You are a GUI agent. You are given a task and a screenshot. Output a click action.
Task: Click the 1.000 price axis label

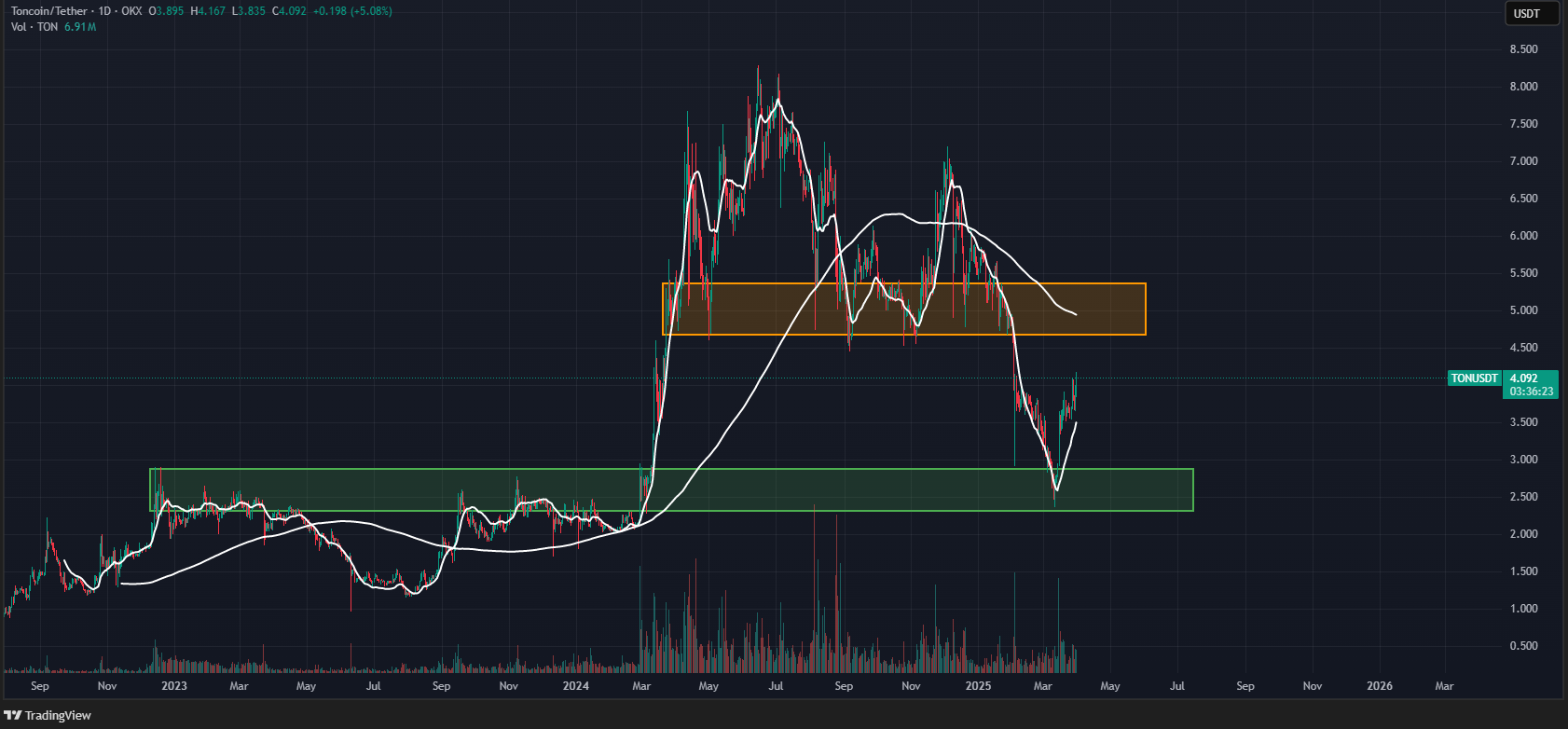click(x=1523, y=609)
